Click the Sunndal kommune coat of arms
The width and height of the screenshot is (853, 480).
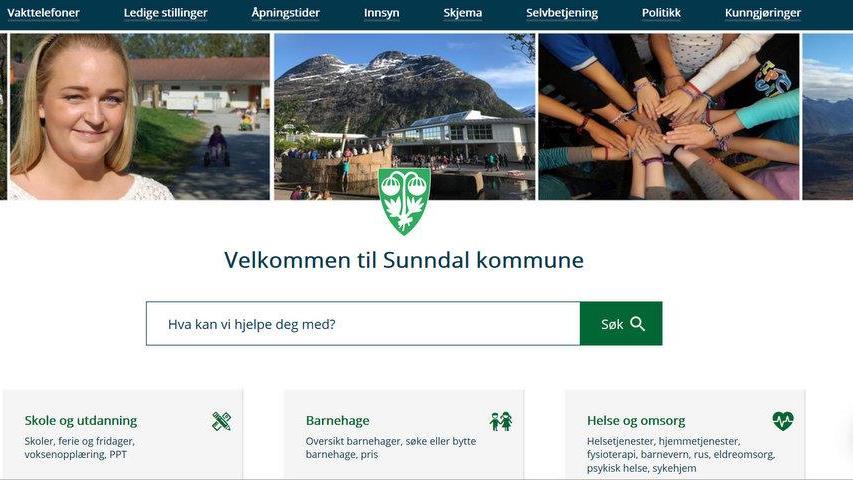click(x=404, y=201)
